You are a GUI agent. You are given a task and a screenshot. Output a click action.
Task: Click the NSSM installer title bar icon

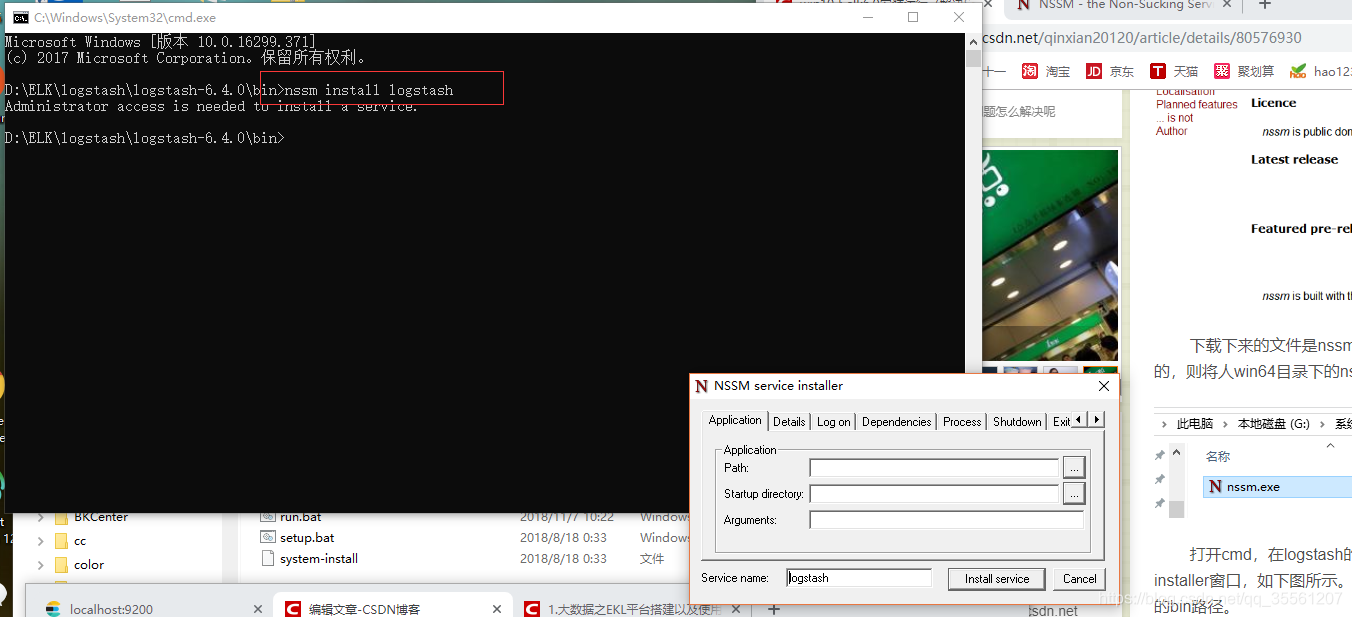coord(702,386)
